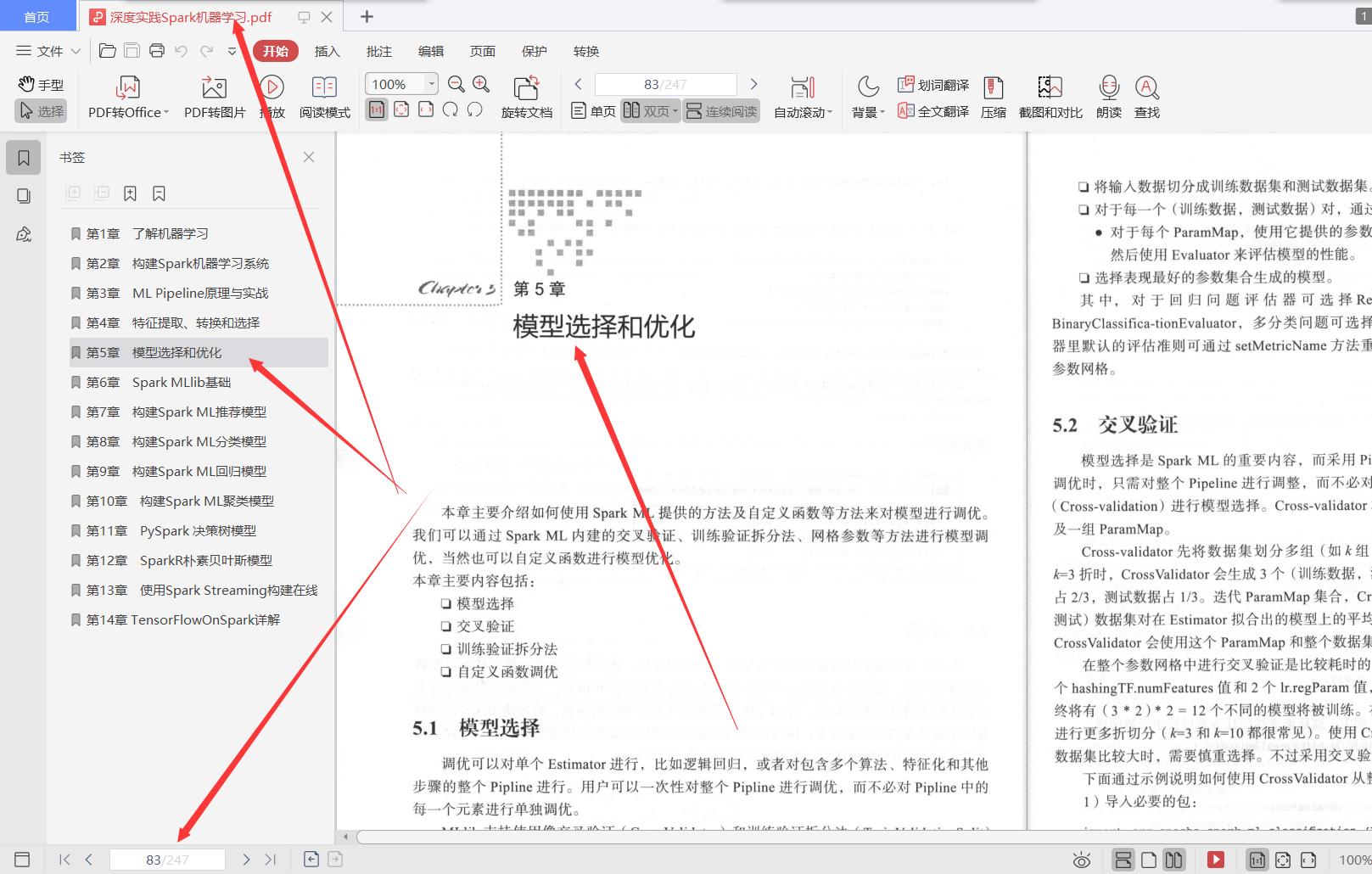Click the zoom out magnifier
This screenshot has height=874, width=1372.
coord(456,84)
